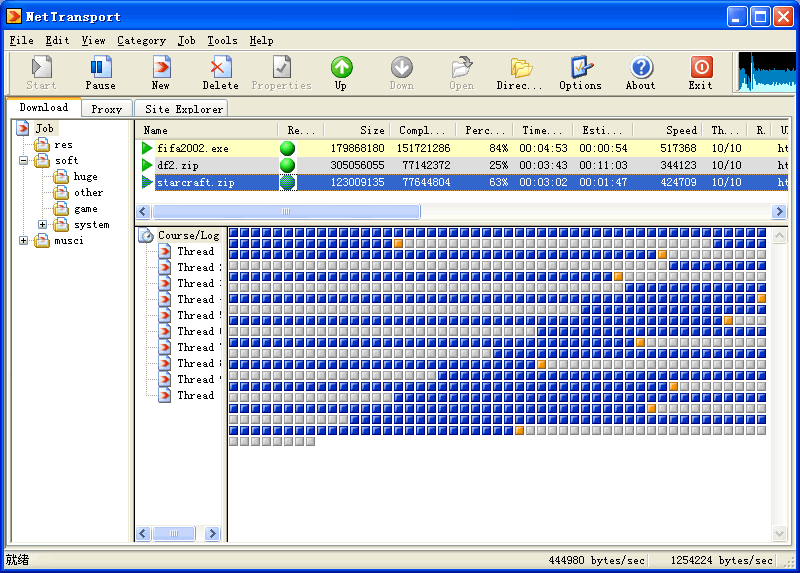This screenshot has width=800, height=573.
Task: Select the df2.zip download row
Action: (462, 165)
